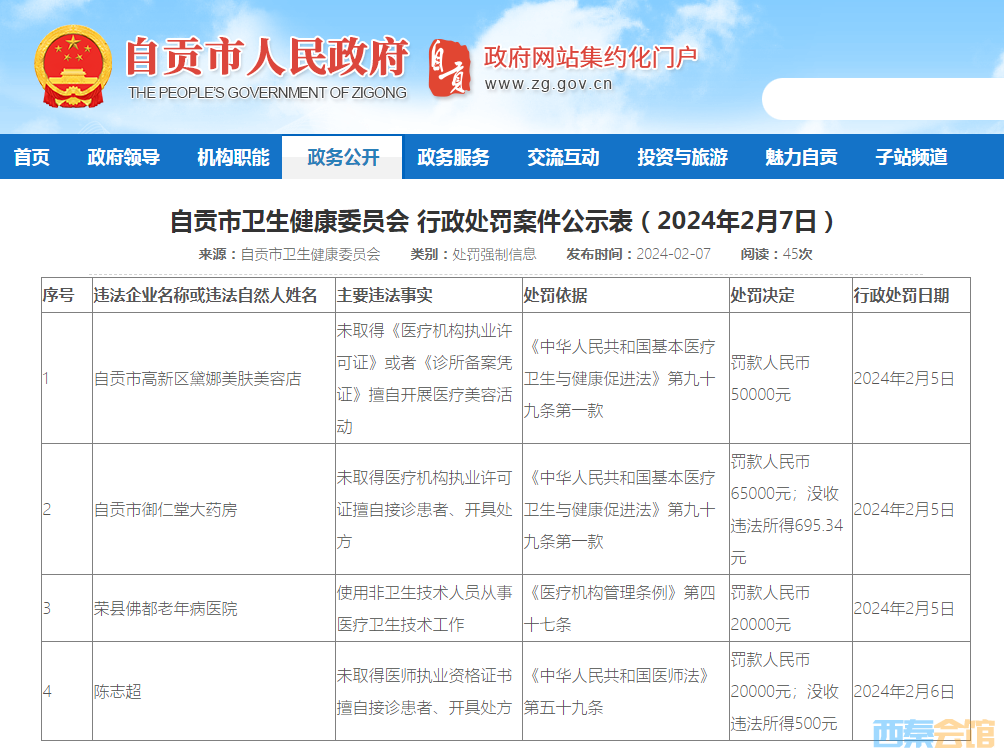Viewport: 1004px width, 756px height.
Task: Open the 交流互动 navigation item
Action: [563, 157]
